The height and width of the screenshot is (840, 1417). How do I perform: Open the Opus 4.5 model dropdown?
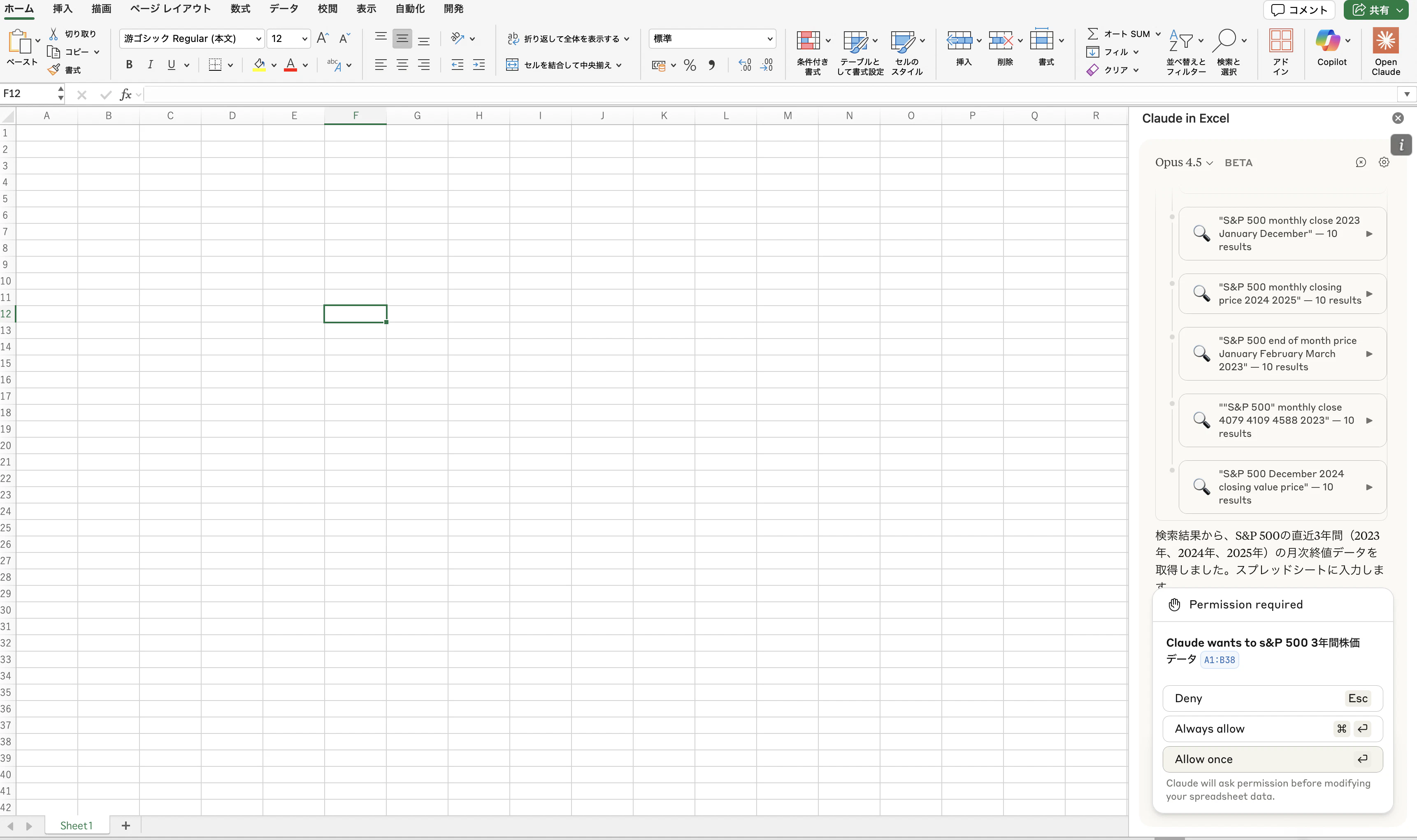[x=1182, y=162]
